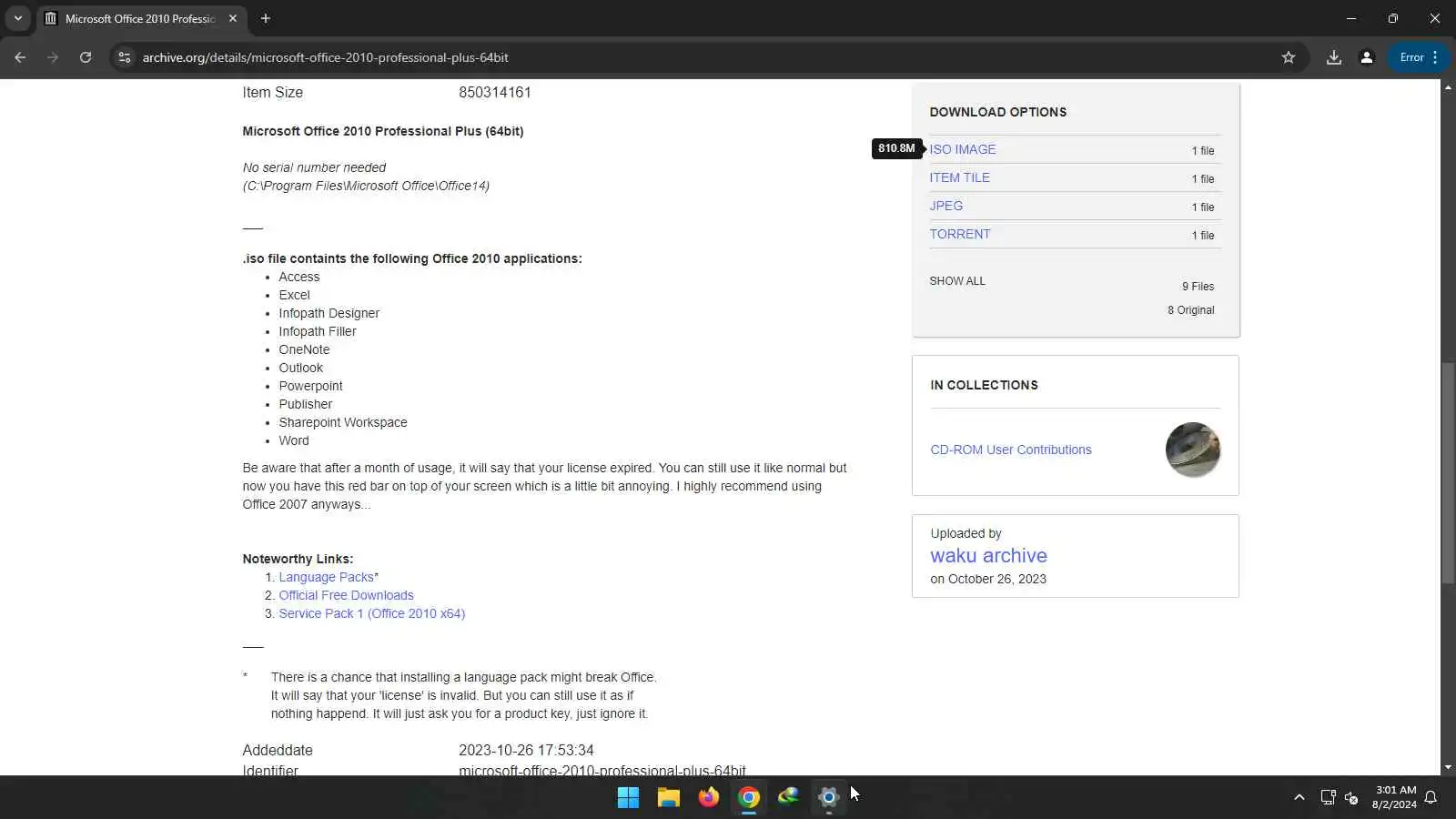Click the 'Noteworthy Links:' heading
Screen dimensions: 1456x819
tap(298, 559)
